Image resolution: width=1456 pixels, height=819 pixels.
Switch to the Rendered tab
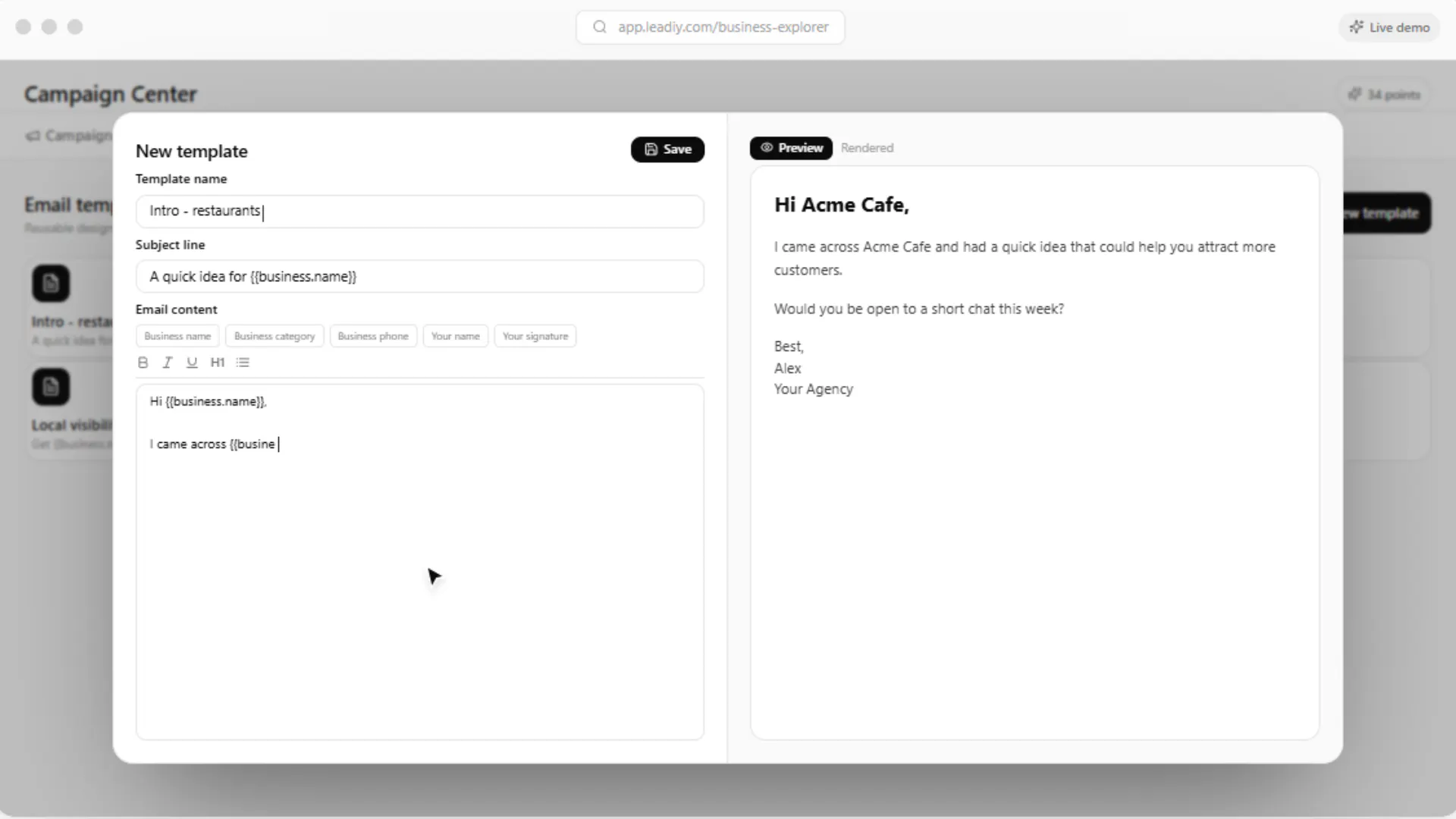click(x=867, y=148)
